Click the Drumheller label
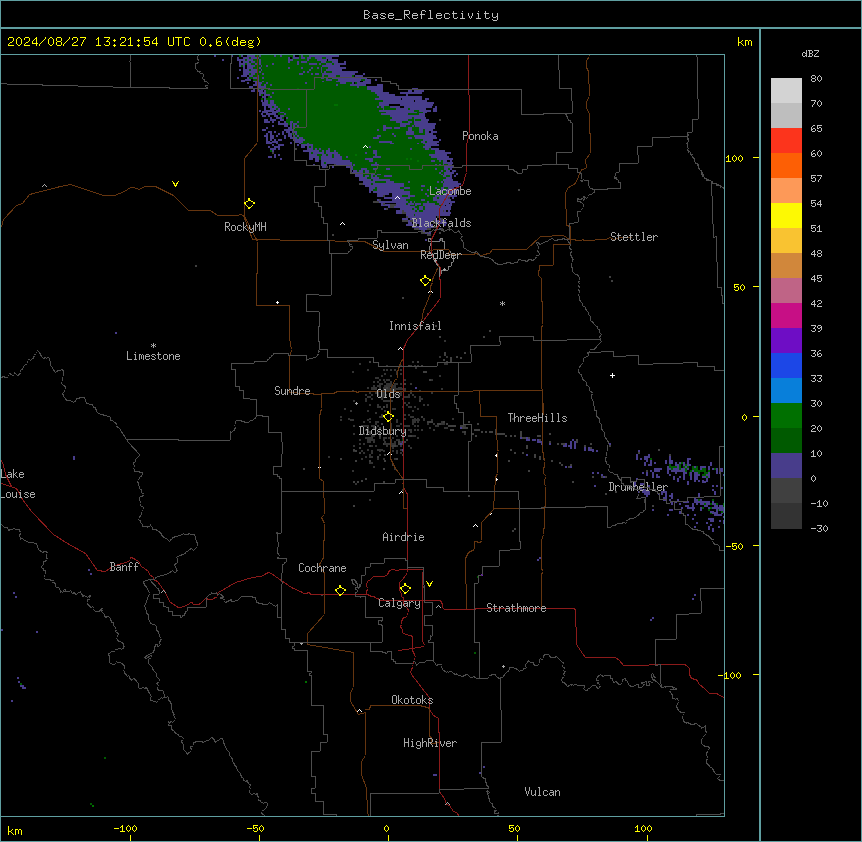The height and width of the screenshot is (842, 862). (x=638, y=487)
